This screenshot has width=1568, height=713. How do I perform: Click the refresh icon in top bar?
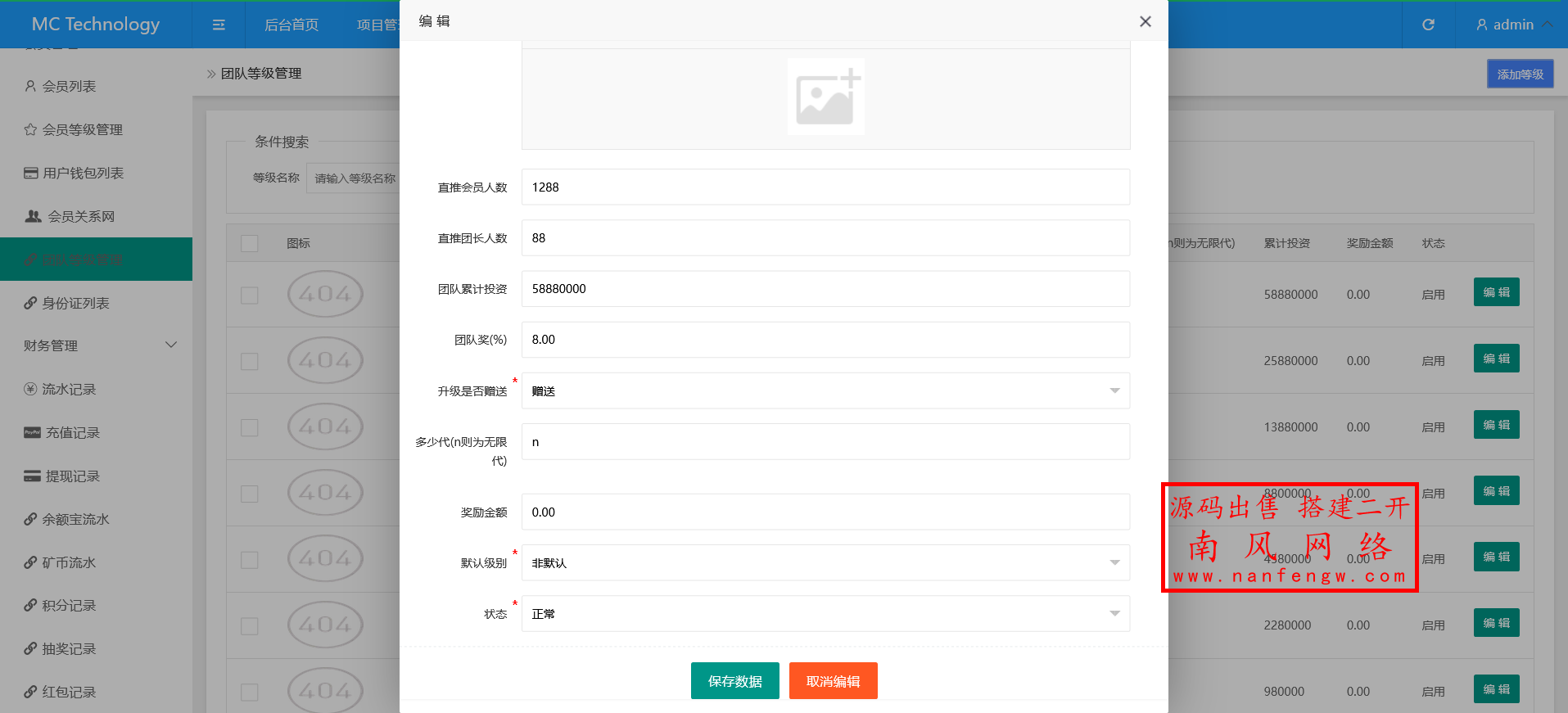(x=1428, y=25)
